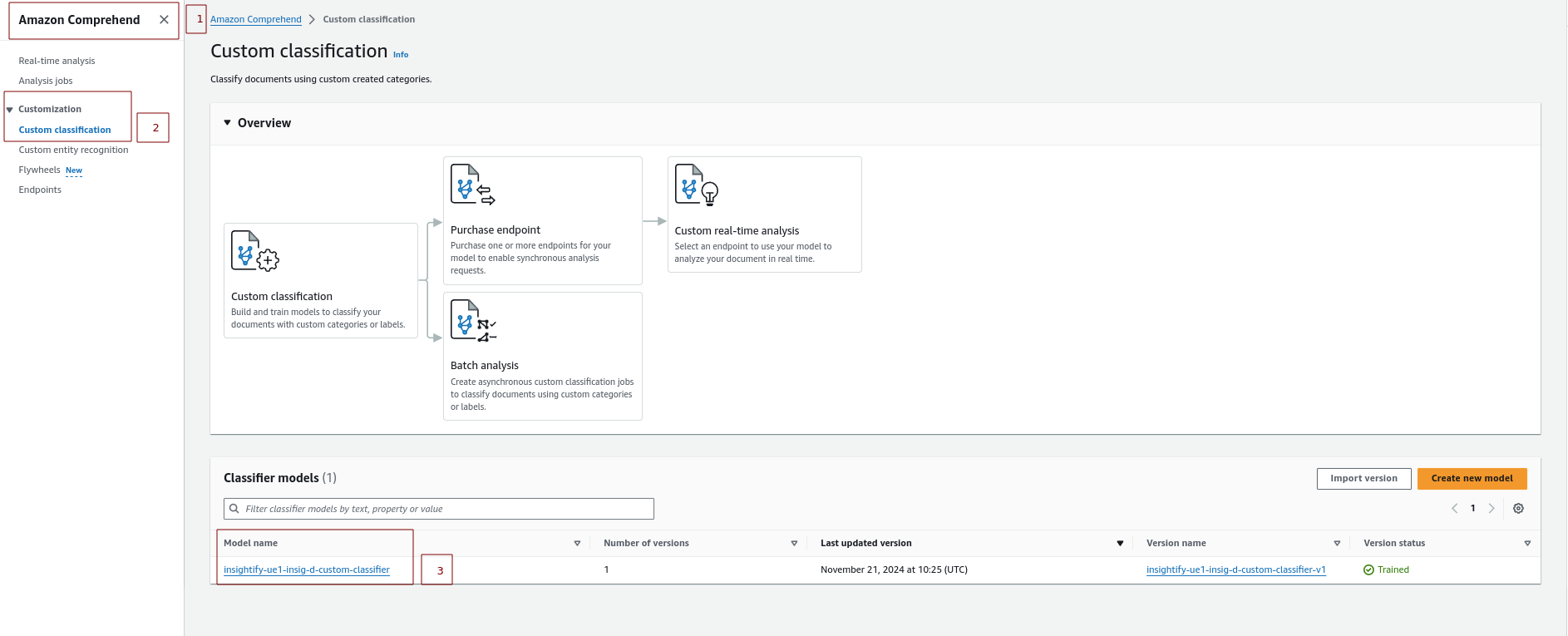Sort by Number of versions column arrow
The image size is (1568, 636).
(x=794, y=544)
